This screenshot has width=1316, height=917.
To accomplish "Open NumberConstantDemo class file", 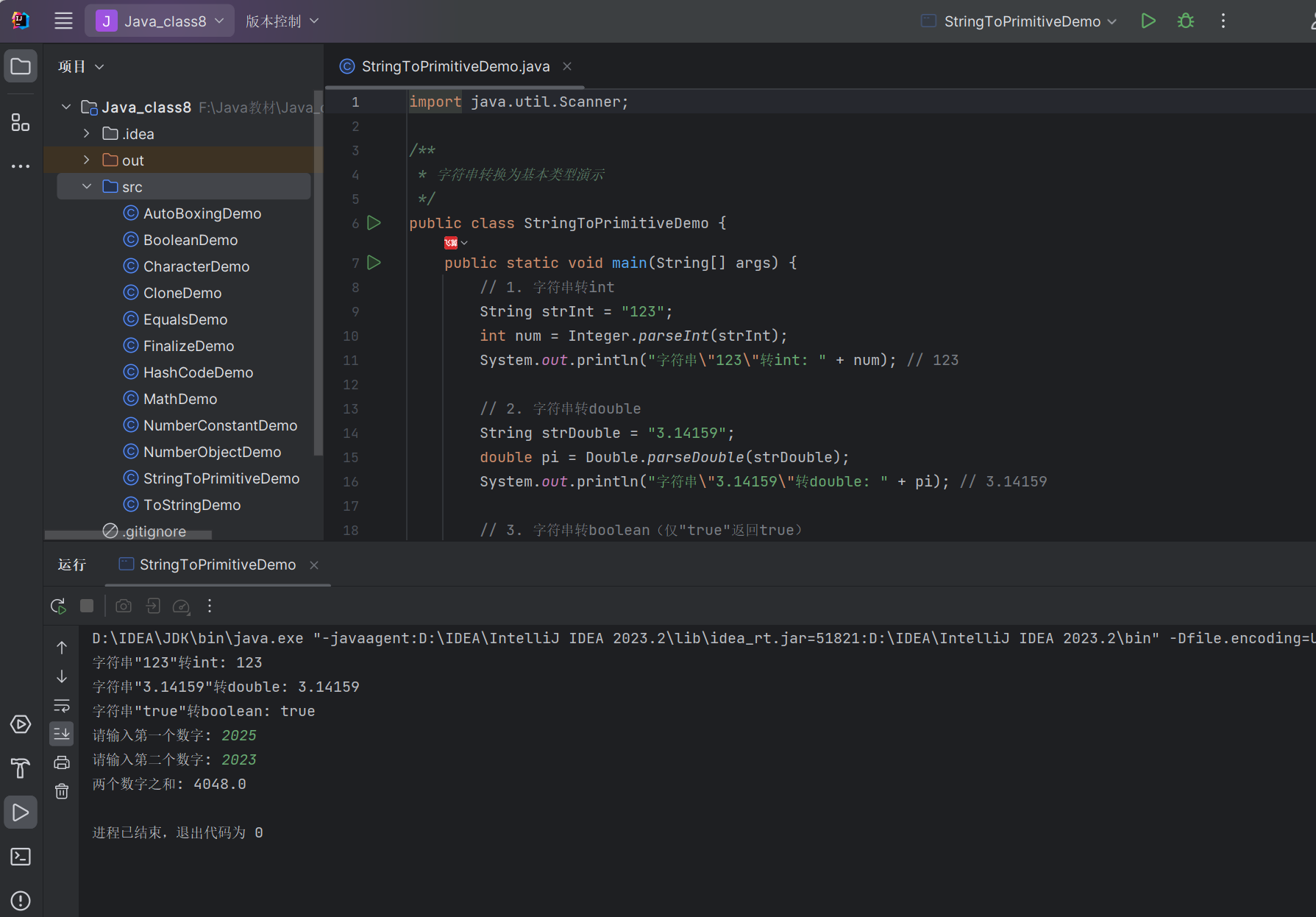I will pos(220,425).
